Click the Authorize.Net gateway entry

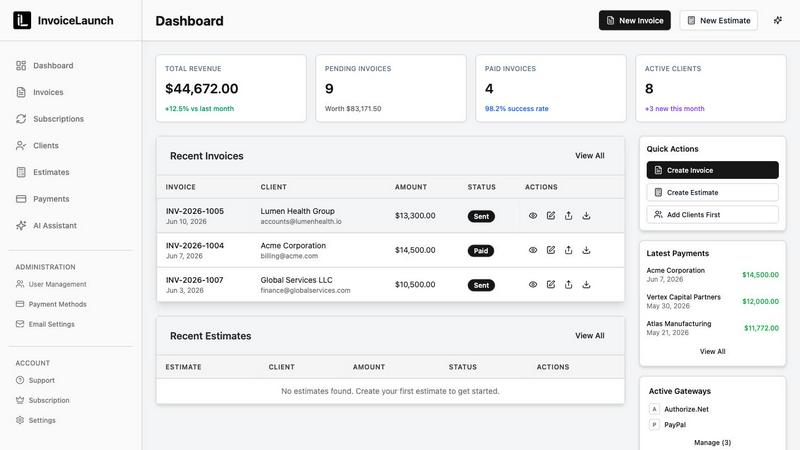click(679, 409)
